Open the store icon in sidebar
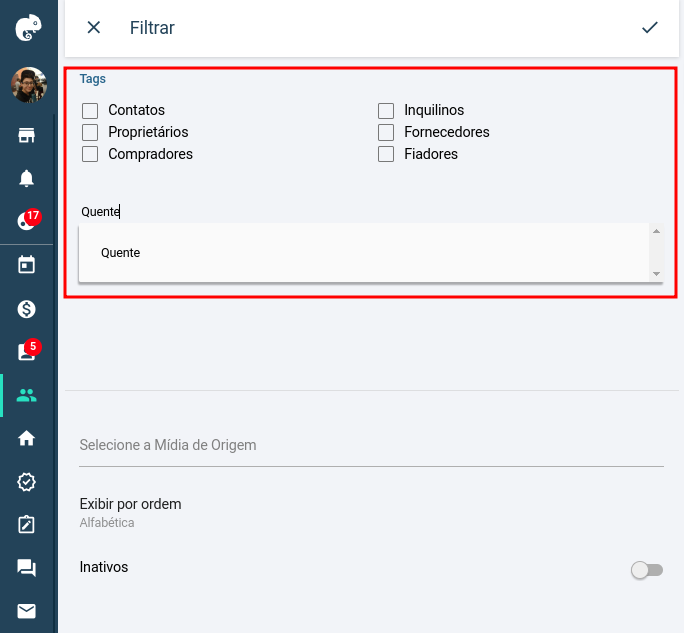The width and height of the screenshot is (684, 633). coord(27,135)
